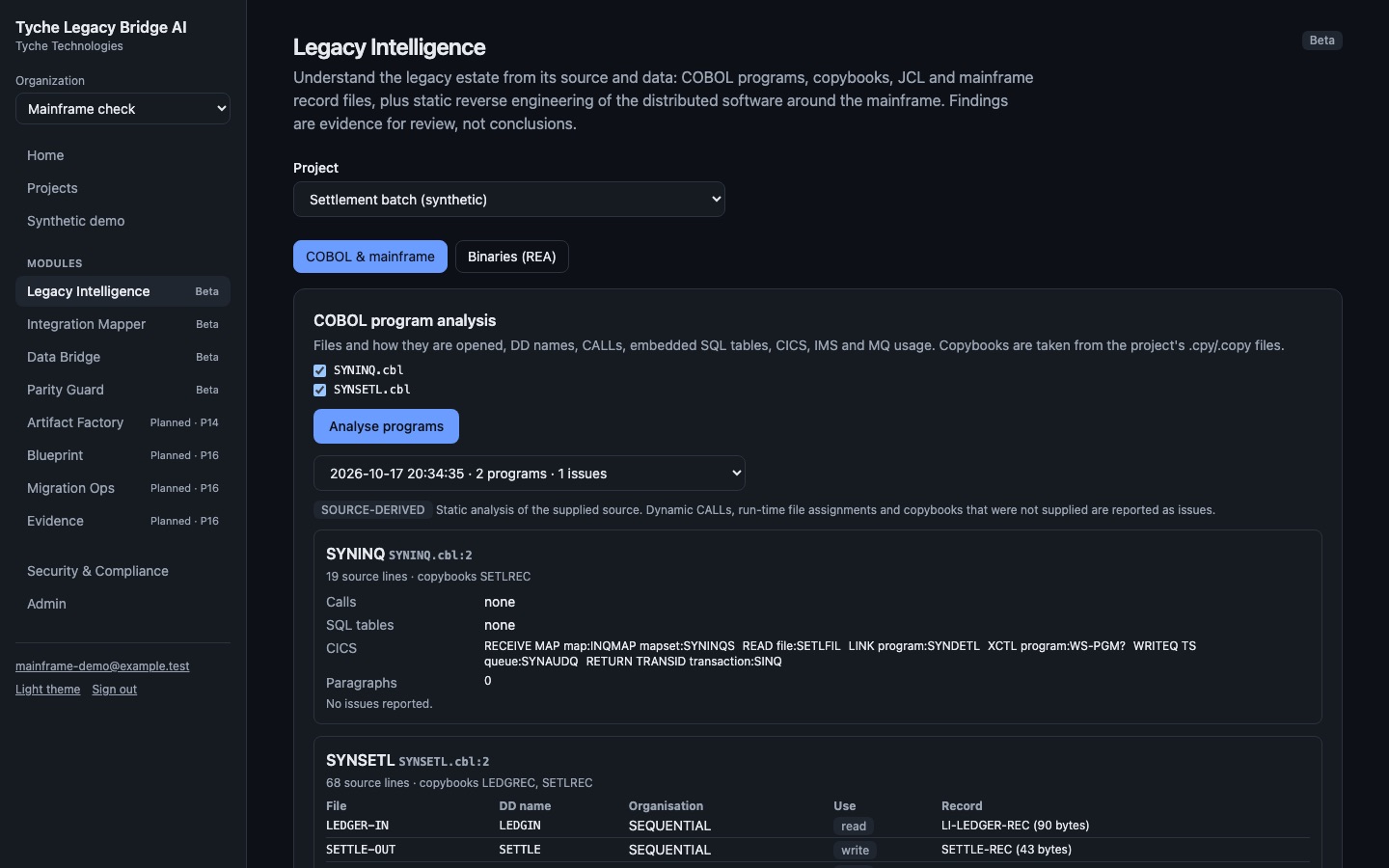The height and width of the screenshot is (868, 1389).
Task: Select the Evidence planned module
Action: point(123,521)
